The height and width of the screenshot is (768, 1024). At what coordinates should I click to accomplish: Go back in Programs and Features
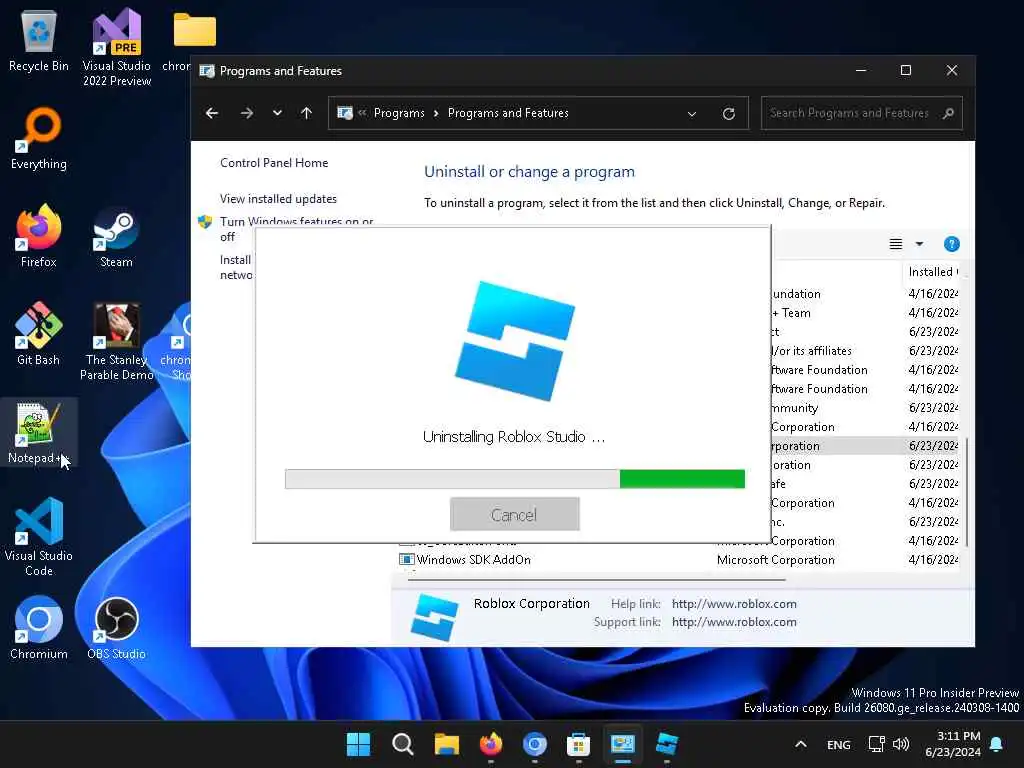pyautogui.click(x=212, y=113)
